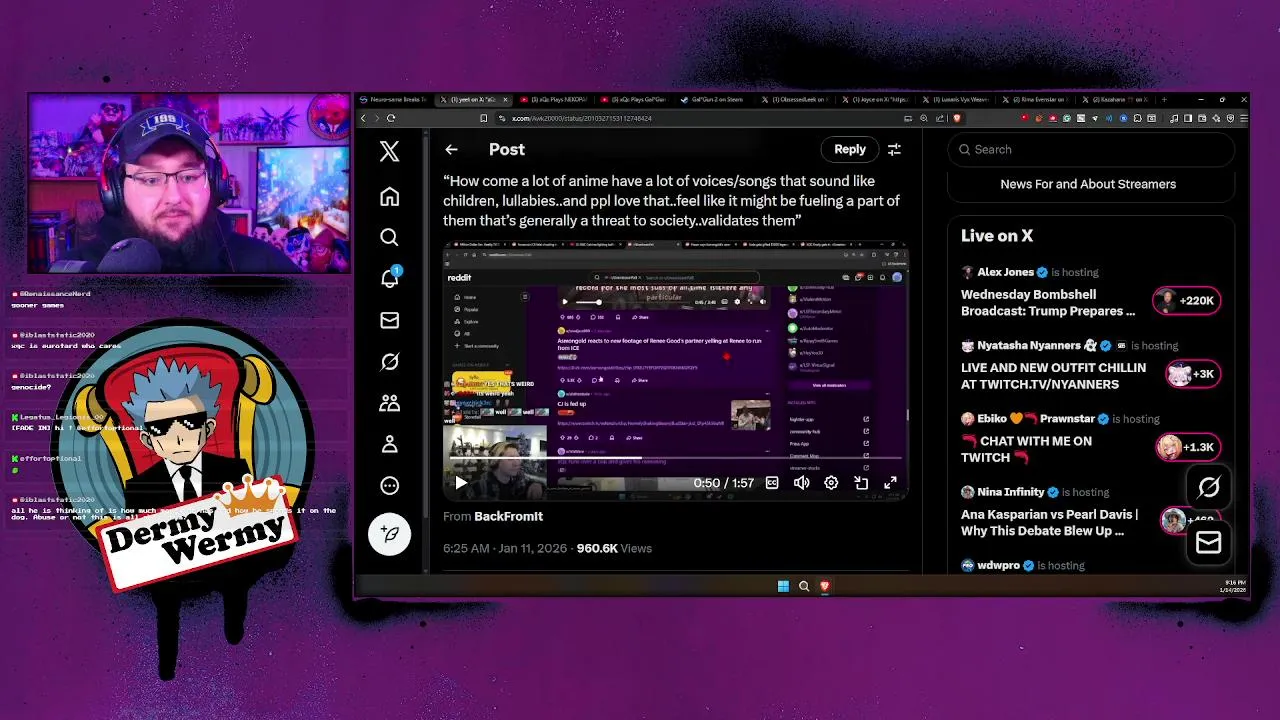
Task: Open the Home icon in X sidebar
Action: [389, 197]
